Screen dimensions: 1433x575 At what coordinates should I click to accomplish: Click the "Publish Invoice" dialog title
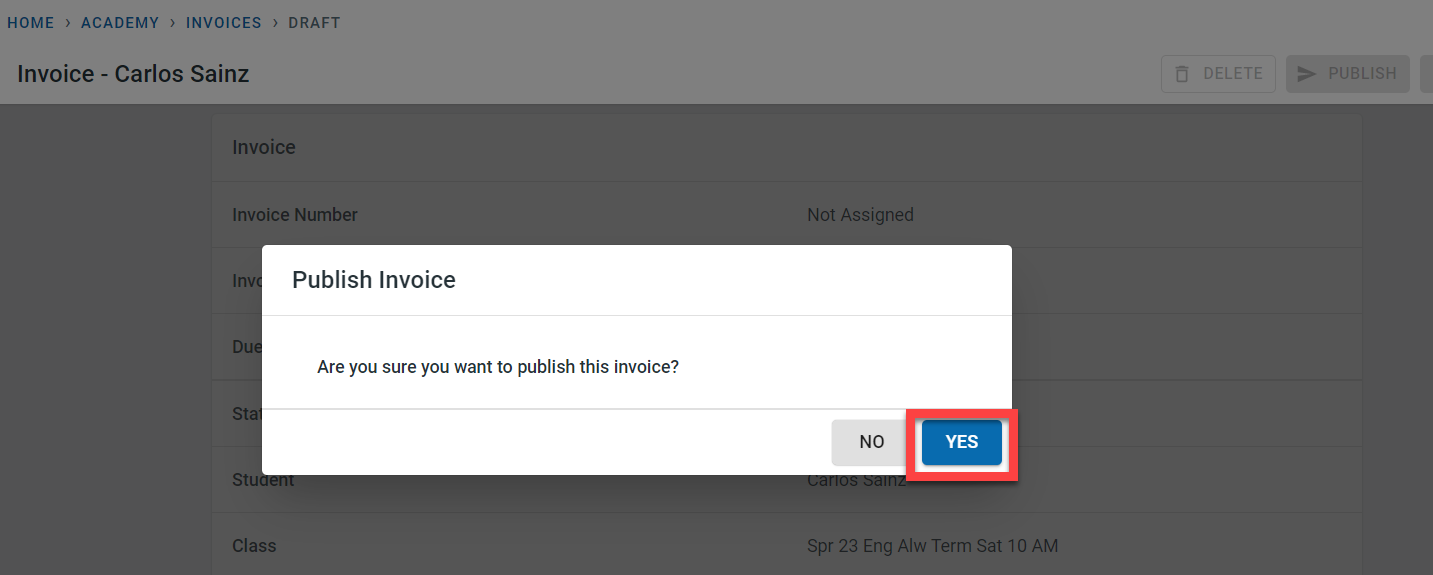(x=374, y=280)
